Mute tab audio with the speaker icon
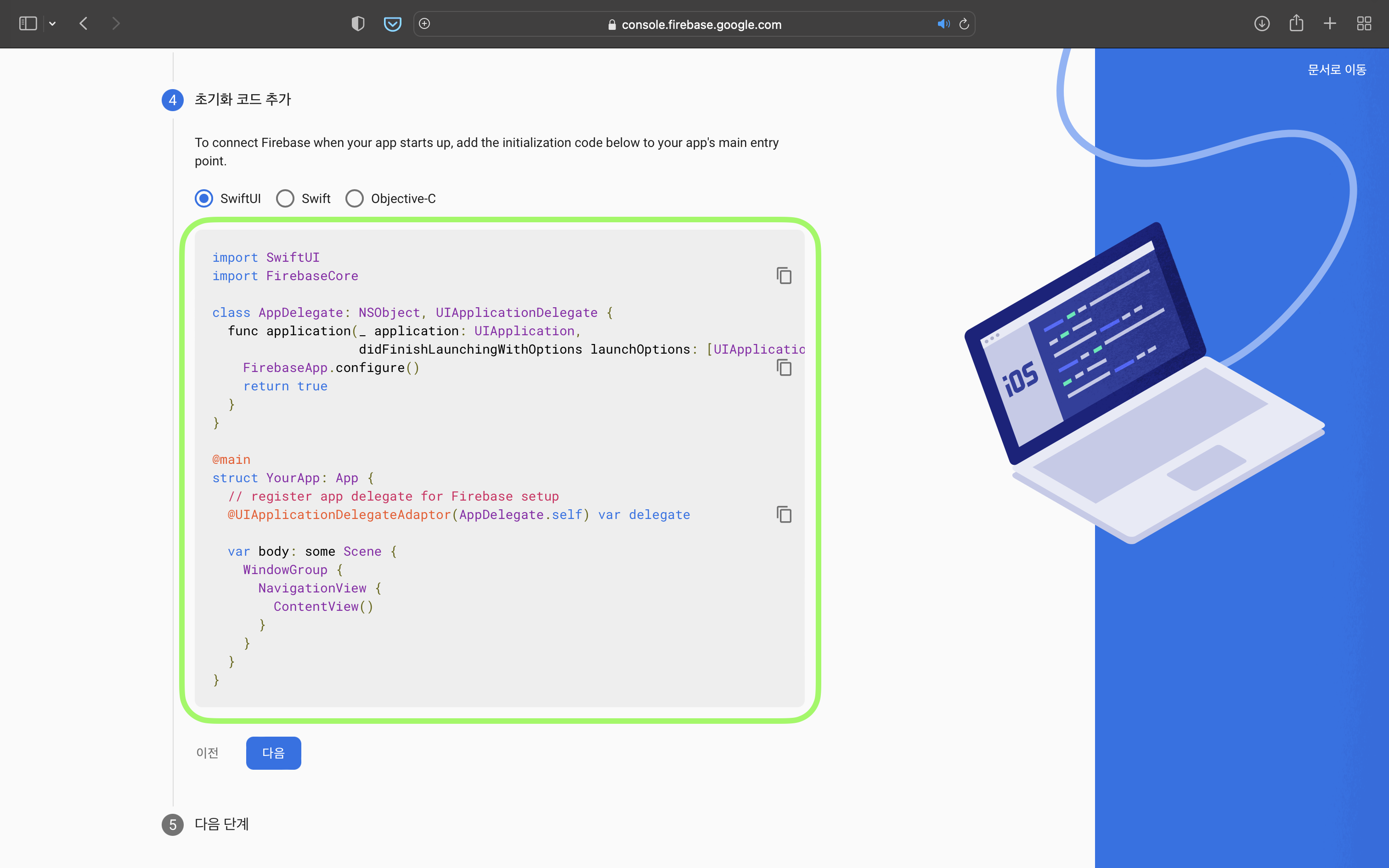 (943, 23)
